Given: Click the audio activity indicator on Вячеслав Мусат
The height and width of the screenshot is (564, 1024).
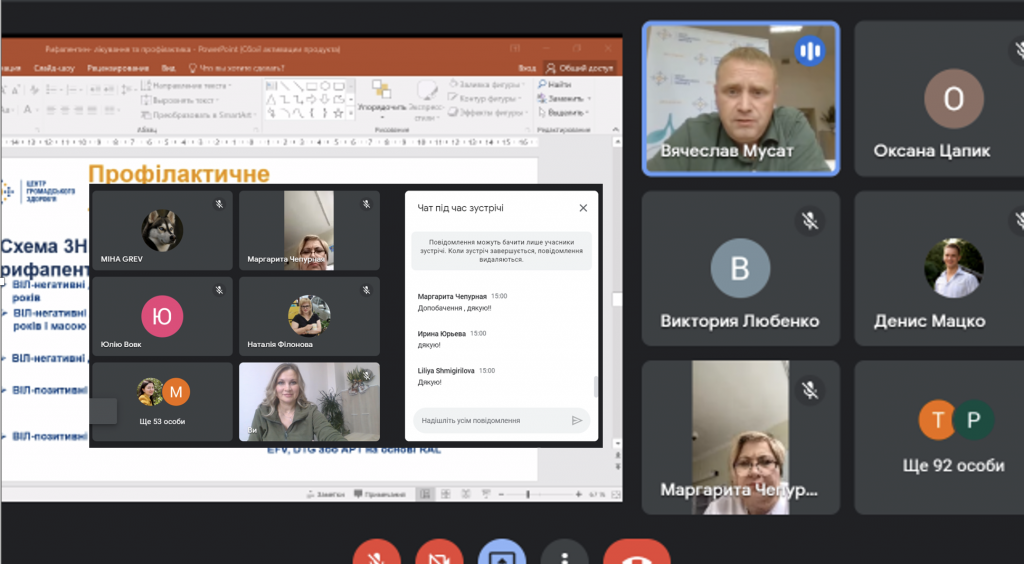Looking at the screenshot, I should click(x=810, y=51).
